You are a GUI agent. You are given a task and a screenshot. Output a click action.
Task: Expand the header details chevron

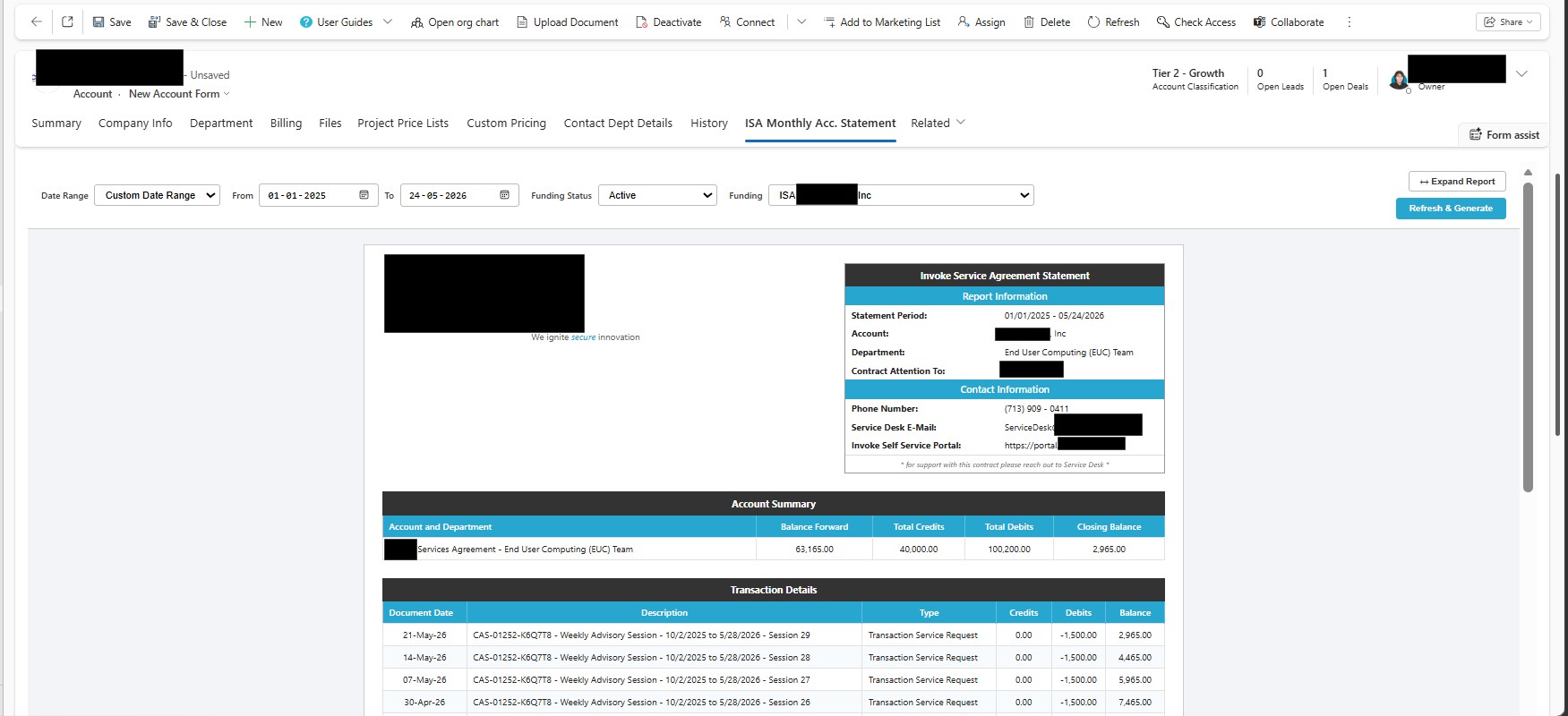tap(1521, 73)
